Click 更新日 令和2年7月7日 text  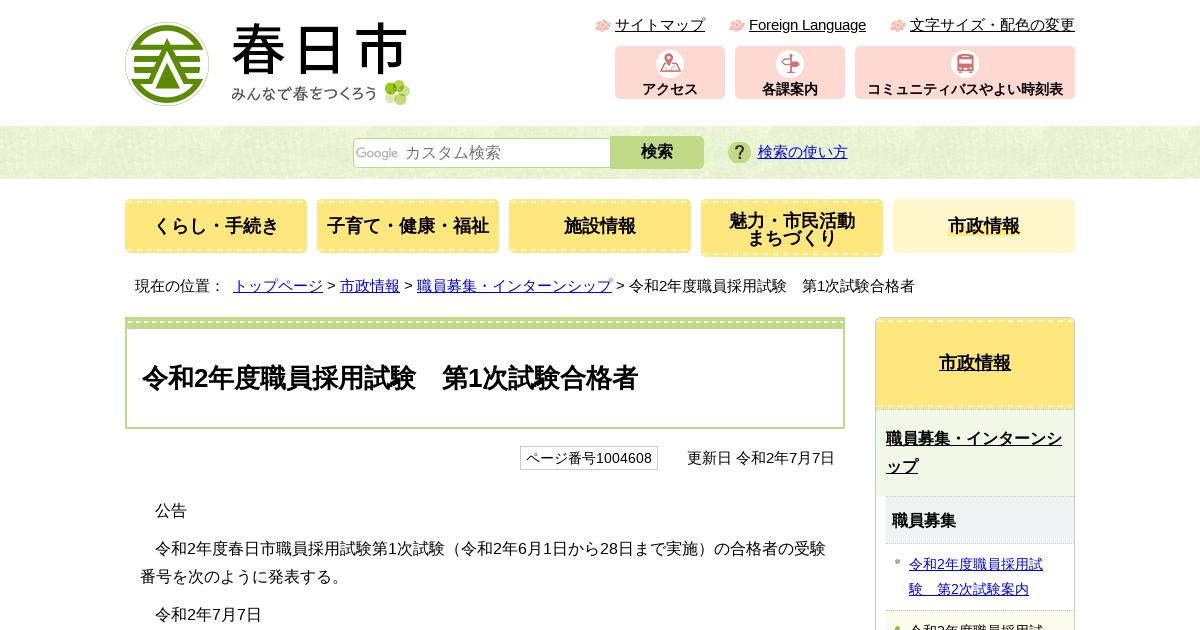(x=761, y=458)
